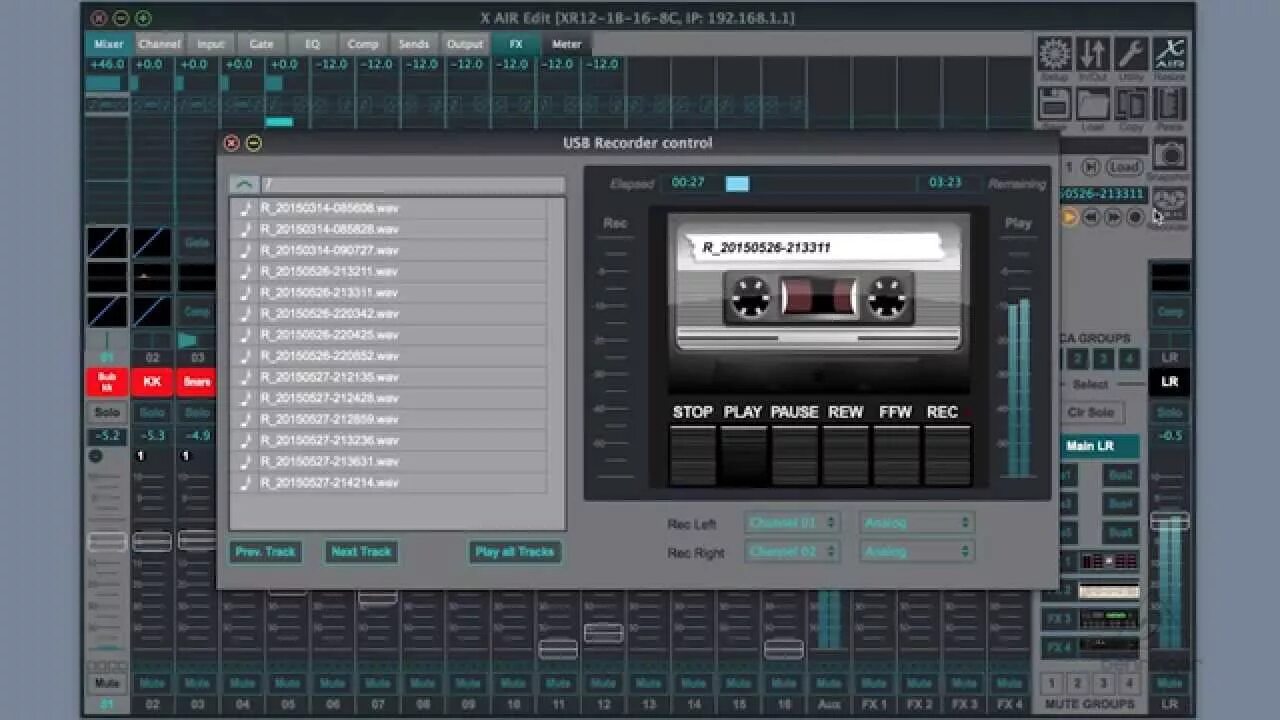Click the record transport icon in main window
1280x720 pixels.
click(x=1135, y=217)
